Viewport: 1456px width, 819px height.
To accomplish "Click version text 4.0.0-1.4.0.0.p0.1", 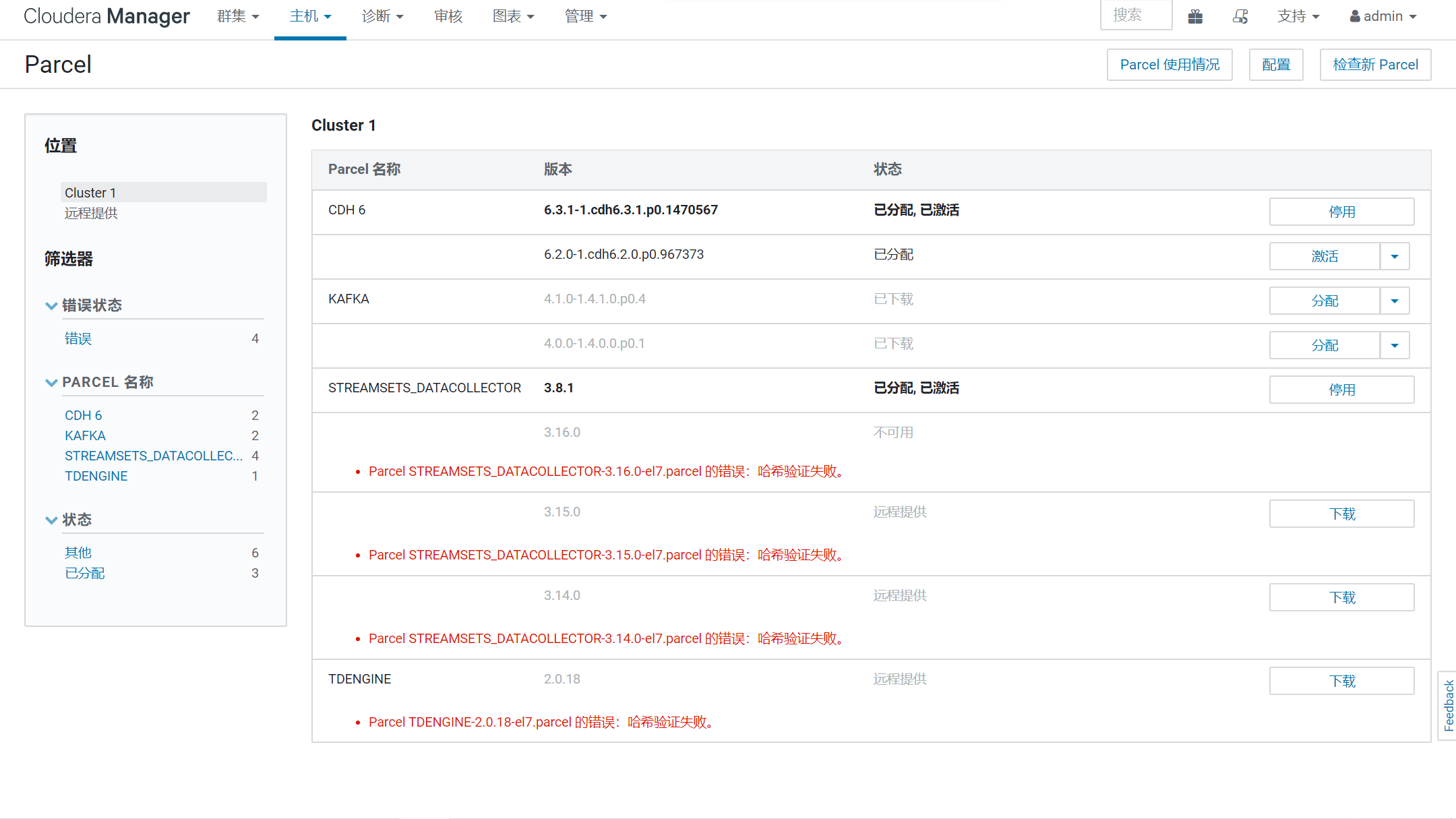I will 594,343.
